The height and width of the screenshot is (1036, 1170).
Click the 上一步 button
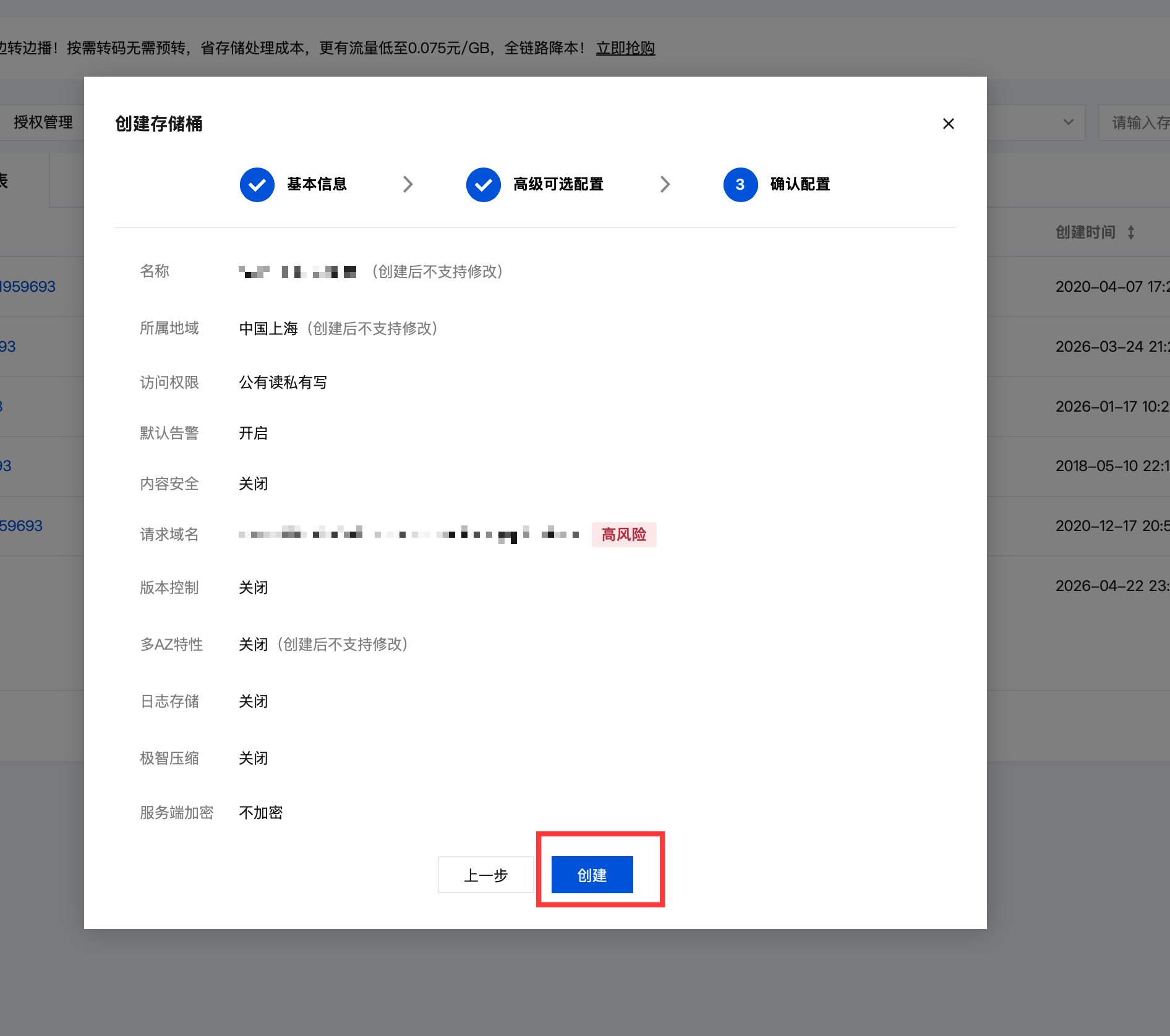point(486,875)
